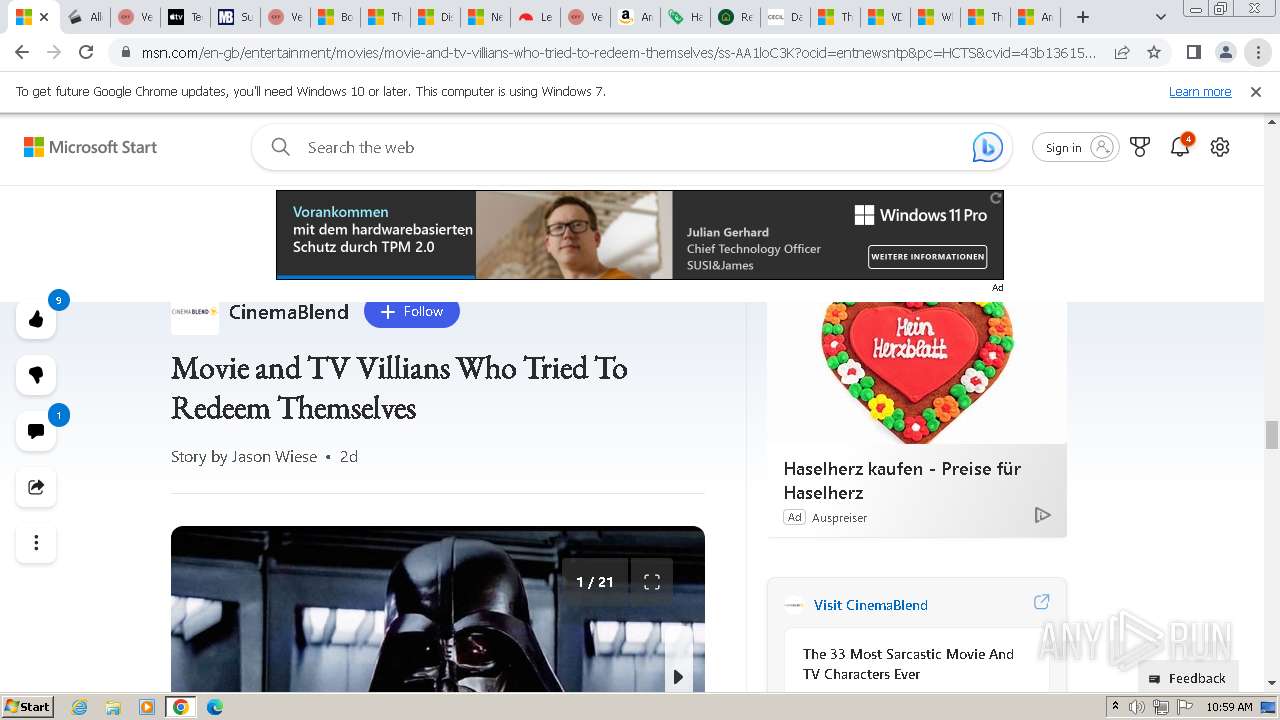The image size is (1280, 720).
Task: Click the Microsoft Start logo
Action: [x=91, y=147]
